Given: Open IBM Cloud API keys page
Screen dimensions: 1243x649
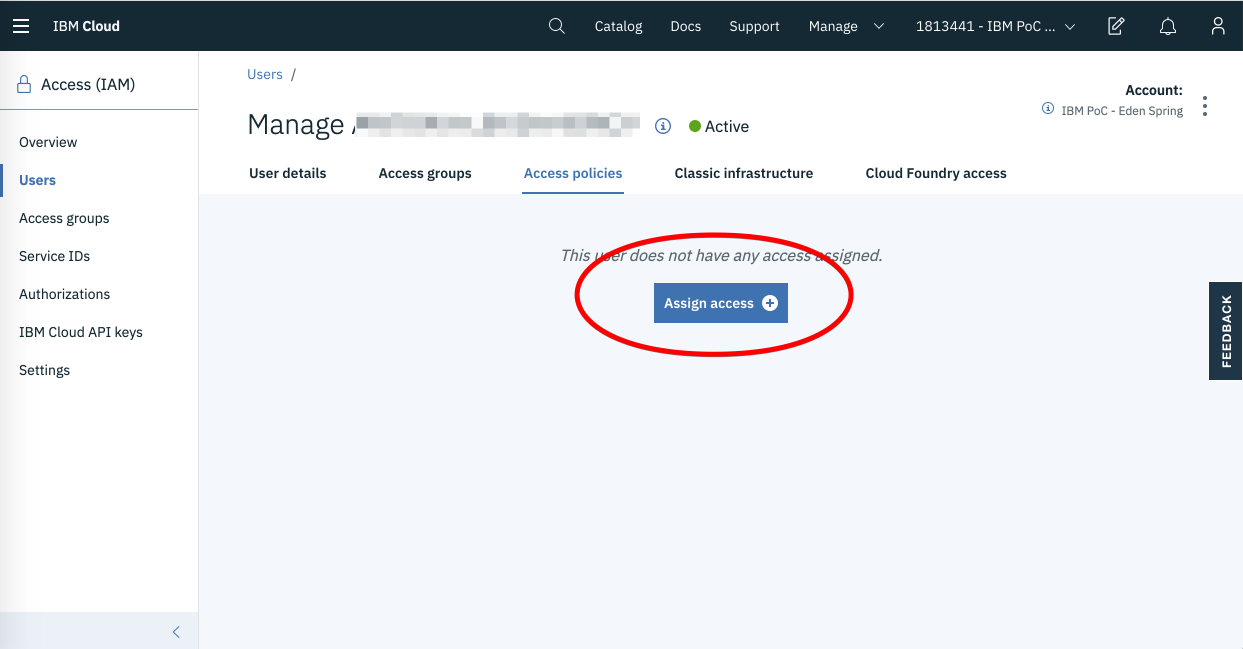Looking at the screenshot, I should point(81,332).
